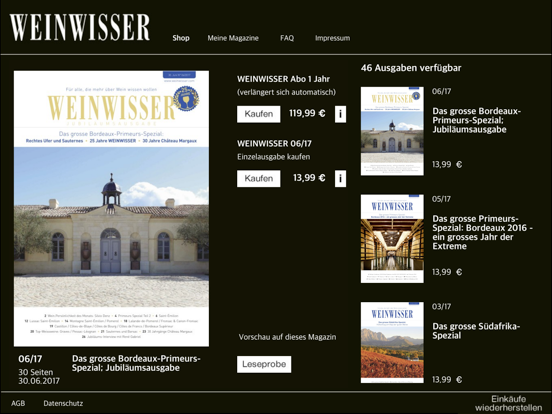The height and width of the screenshot is (414, 552).
Task: Click the '30.06.2017' date below cover
Action: tap(39, 381)
